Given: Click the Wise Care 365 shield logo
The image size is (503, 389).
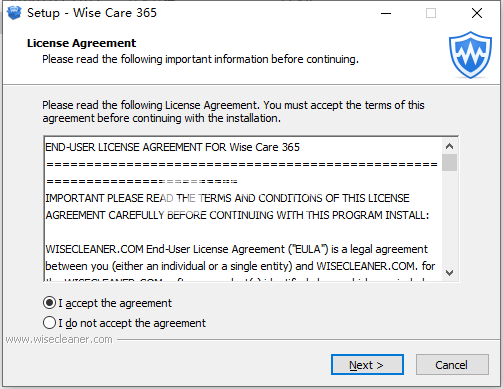Looking at the screenshot, I should click(470, 55).
